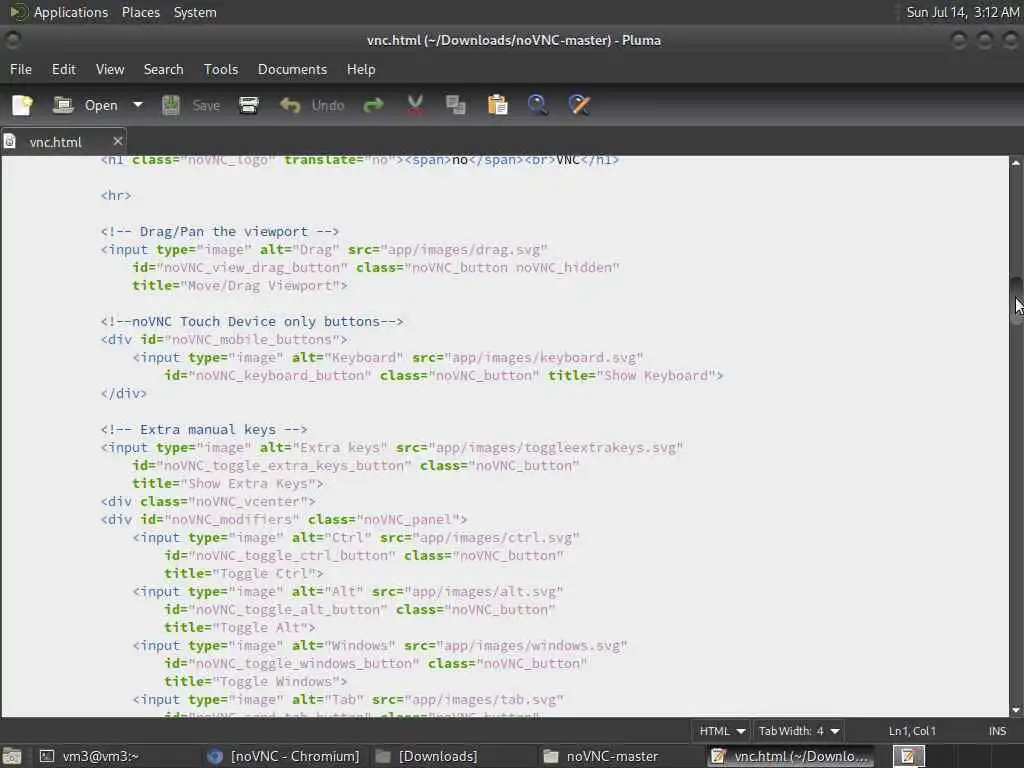The image size is (1024, 768).
Task: Click the noVNC Touch Device only buttons comment
Action: tap(252, 322)
